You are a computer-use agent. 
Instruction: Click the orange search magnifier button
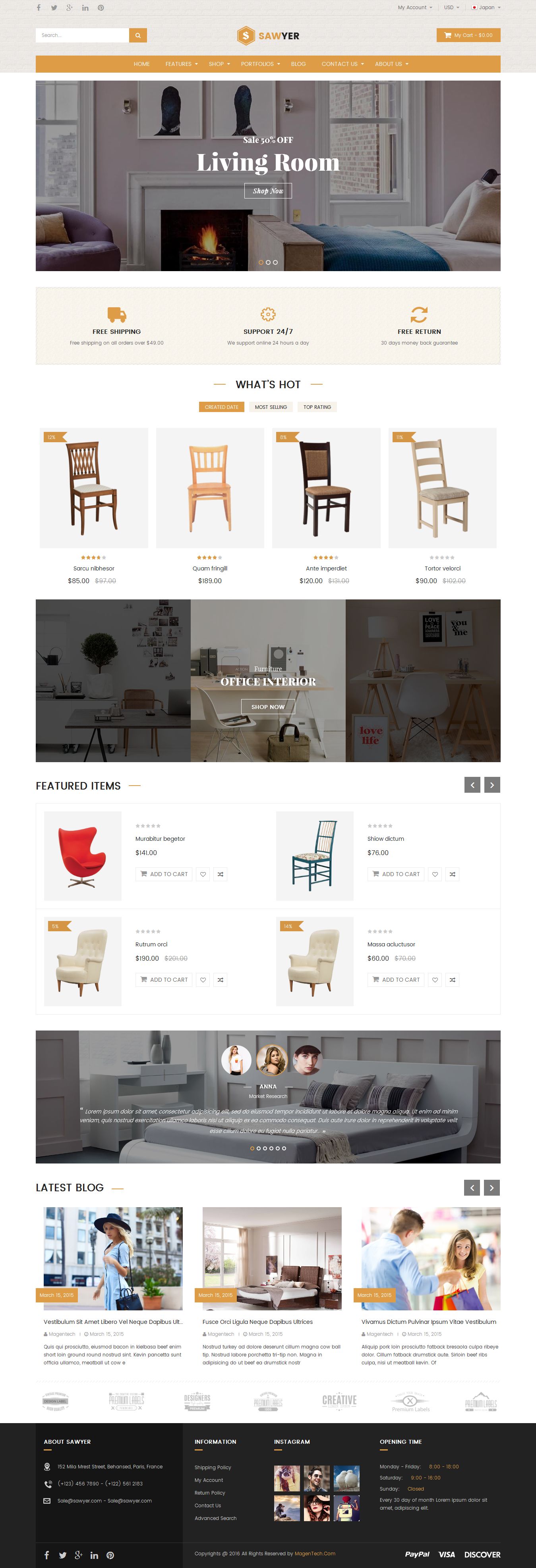(x=137, y=35)
